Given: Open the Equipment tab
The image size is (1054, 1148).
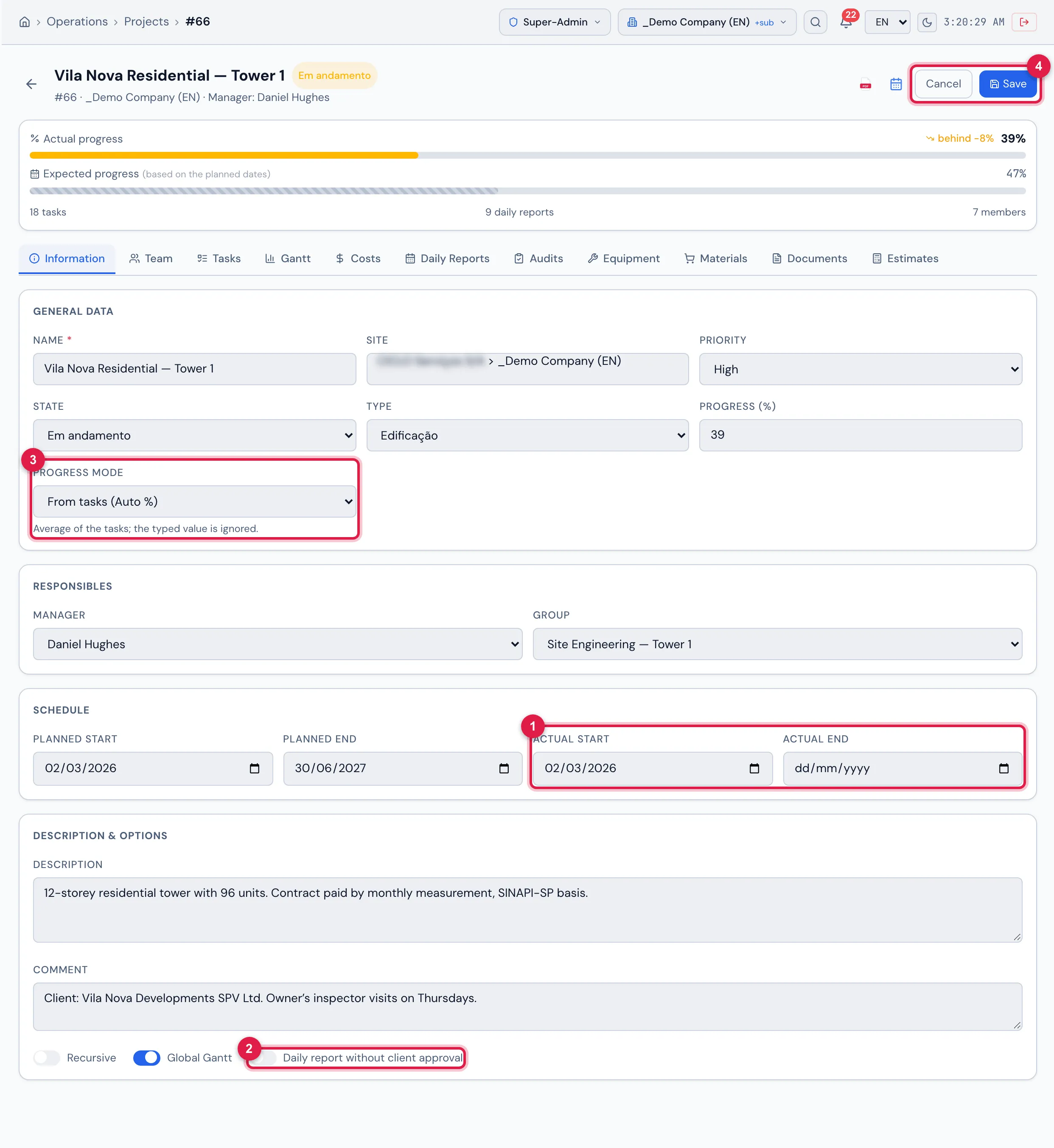Looking at the screenshot, I should tap(623, 258).
